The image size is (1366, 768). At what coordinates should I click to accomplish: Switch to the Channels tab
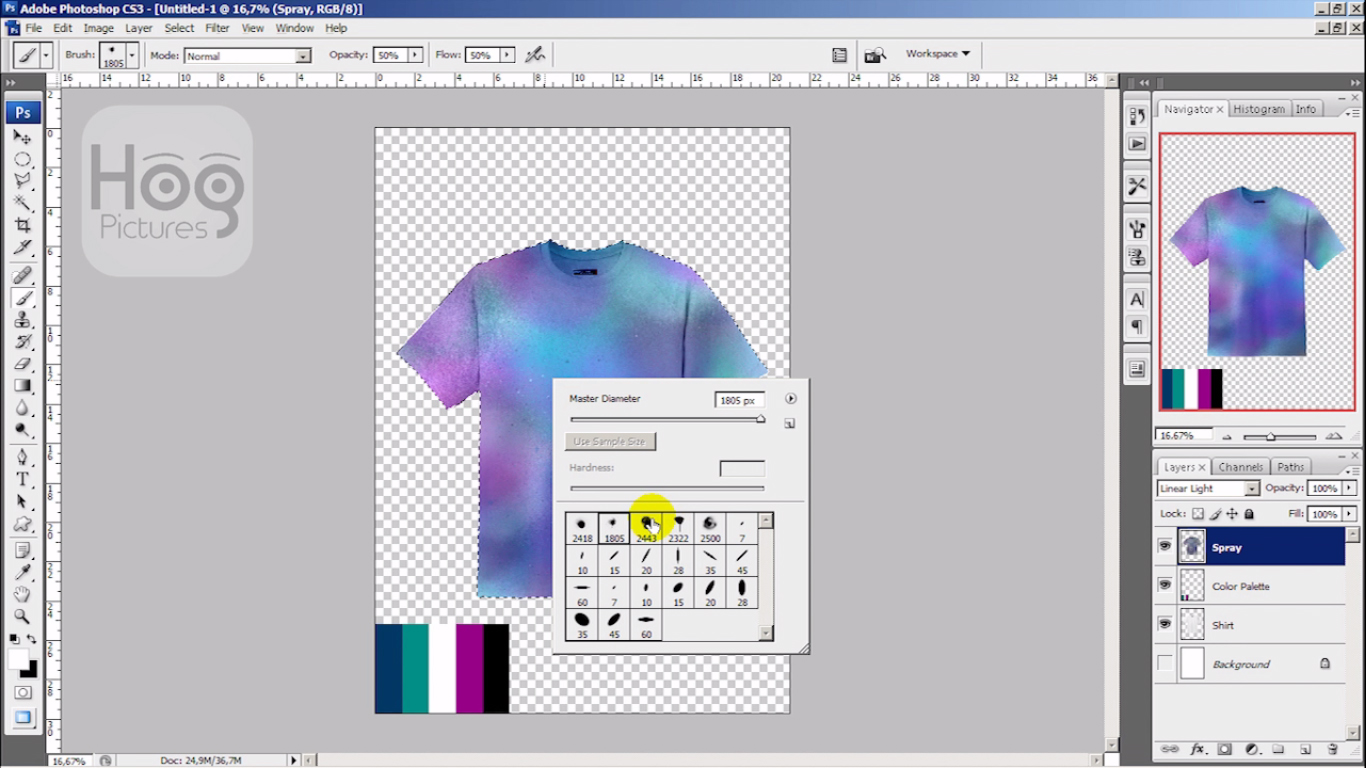(x=1240, y=467)
